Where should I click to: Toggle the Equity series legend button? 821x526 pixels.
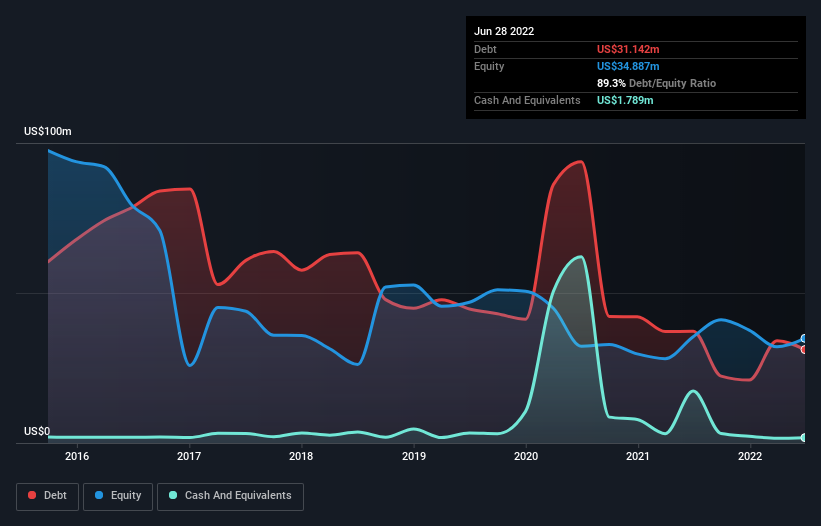click(x=118, y=496)
